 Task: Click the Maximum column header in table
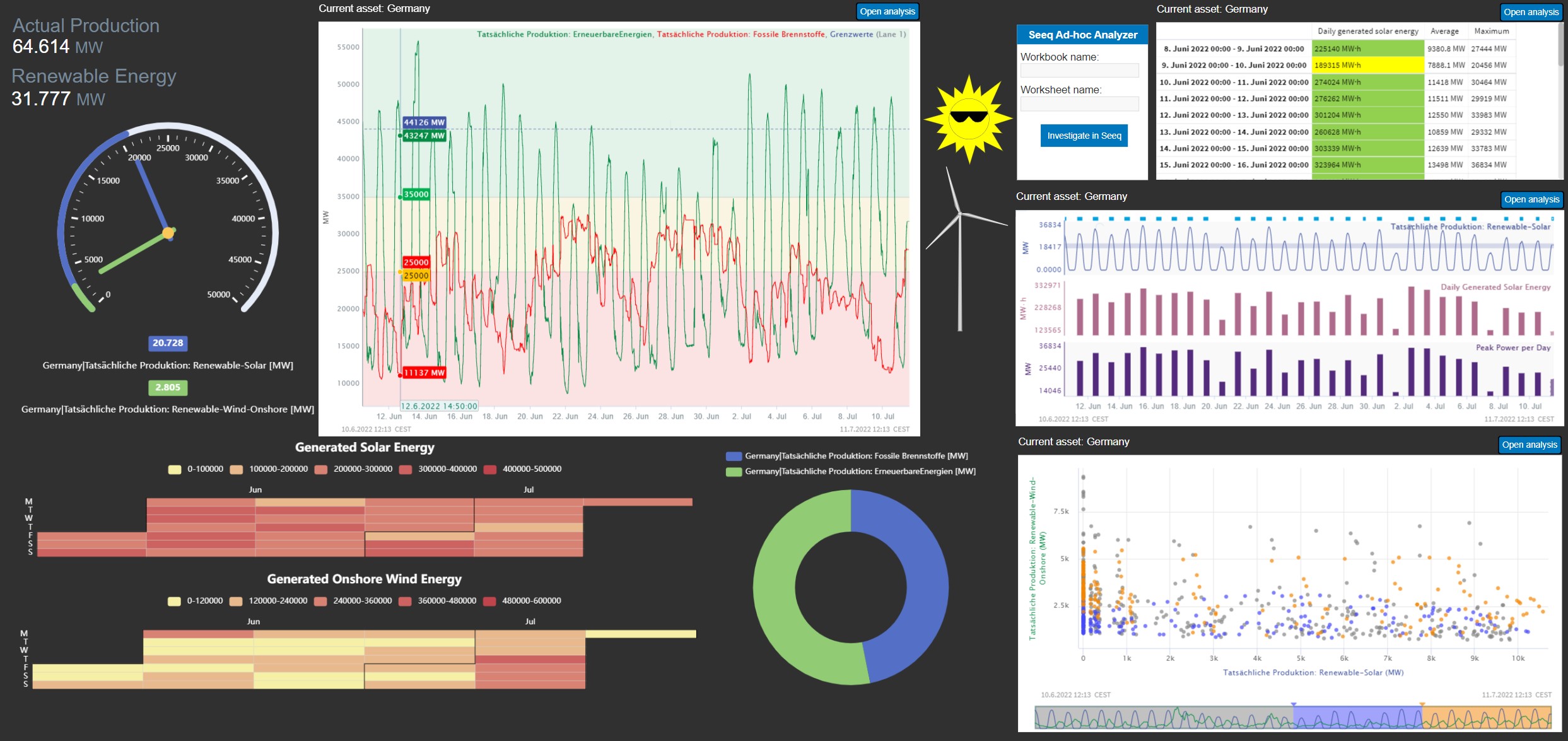coord(1491,31)
